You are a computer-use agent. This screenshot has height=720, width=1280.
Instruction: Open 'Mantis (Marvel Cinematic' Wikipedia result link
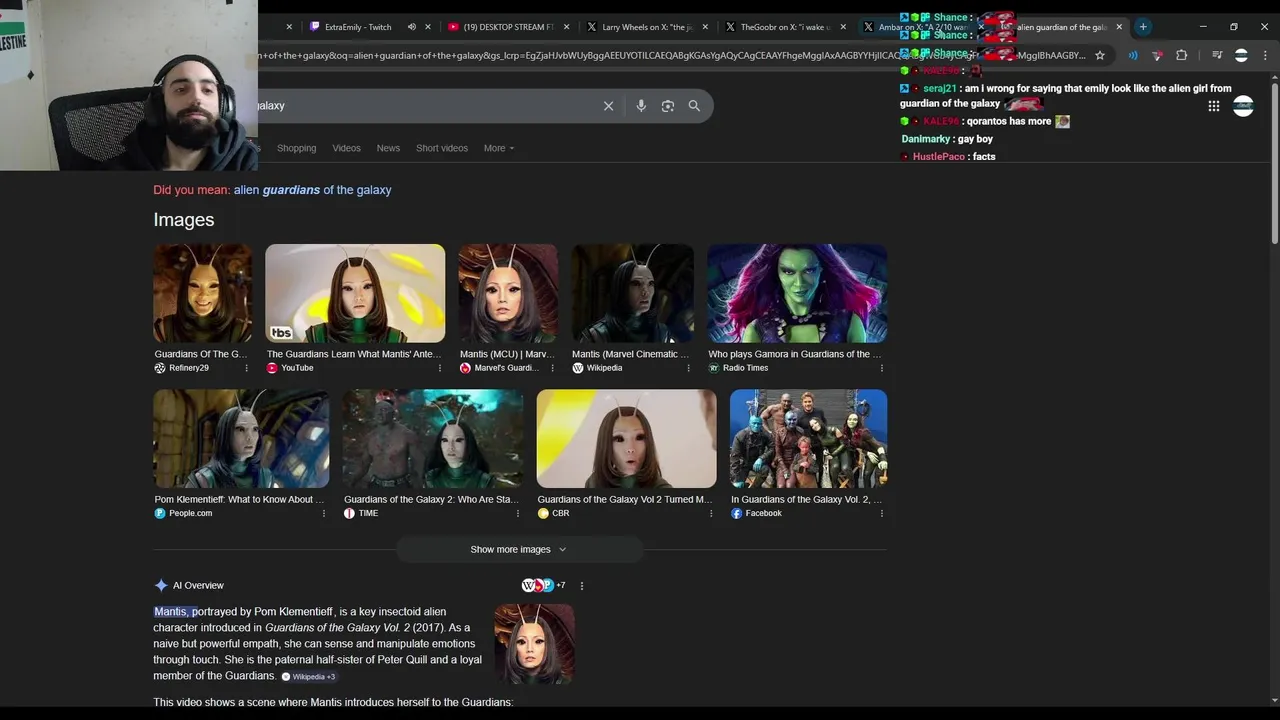(x=630, y=354)
